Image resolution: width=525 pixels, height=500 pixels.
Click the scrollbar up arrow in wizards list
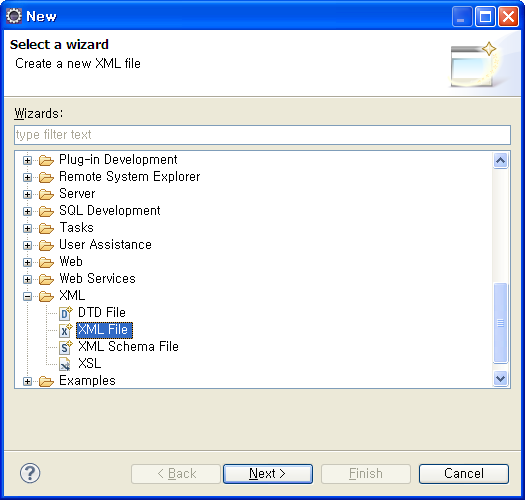501,161
